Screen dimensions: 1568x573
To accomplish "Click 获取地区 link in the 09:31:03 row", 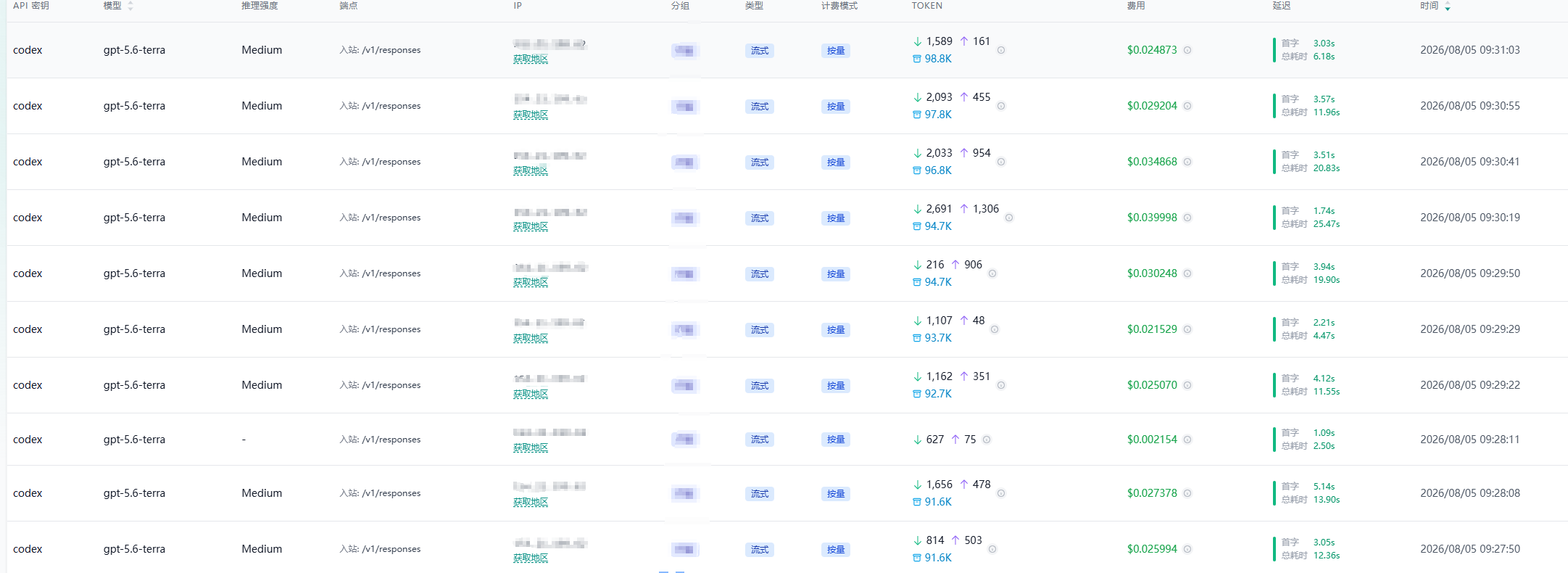I will [x=531, y=59].
